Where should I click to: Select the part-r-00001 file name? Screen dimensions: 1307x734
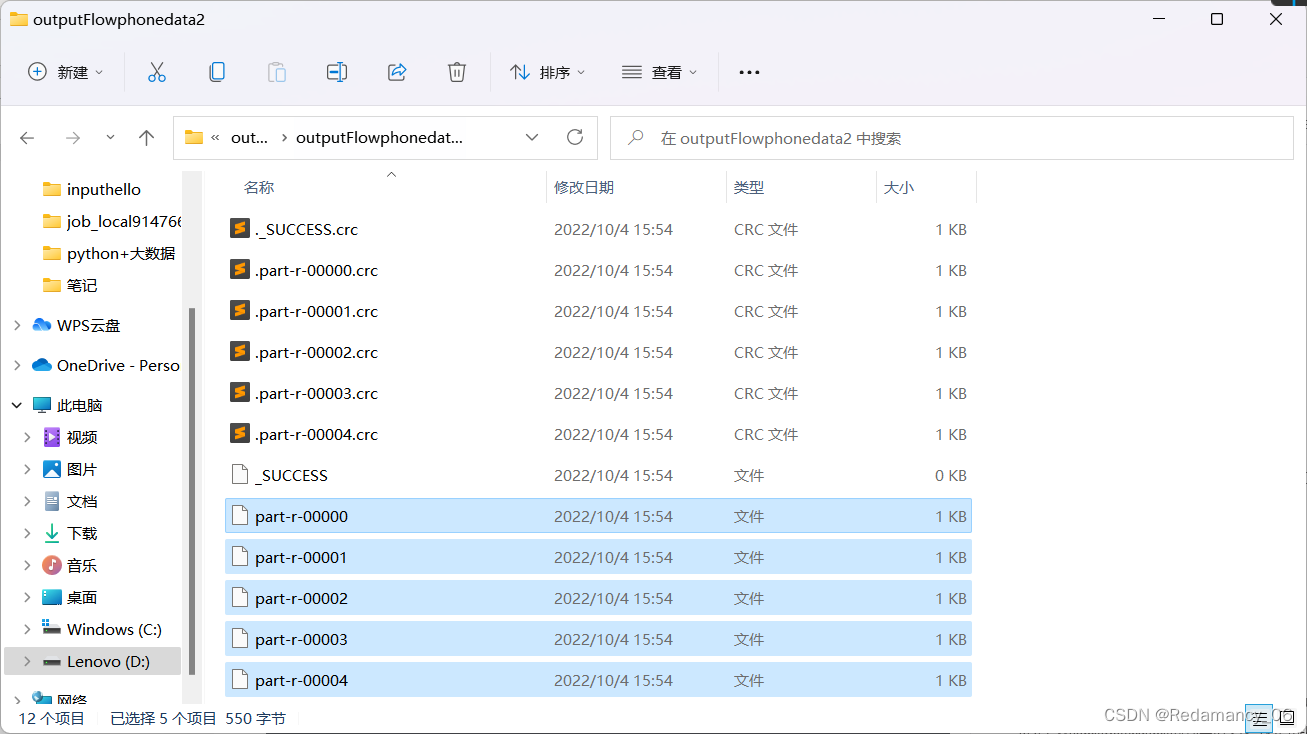(301, 557)
